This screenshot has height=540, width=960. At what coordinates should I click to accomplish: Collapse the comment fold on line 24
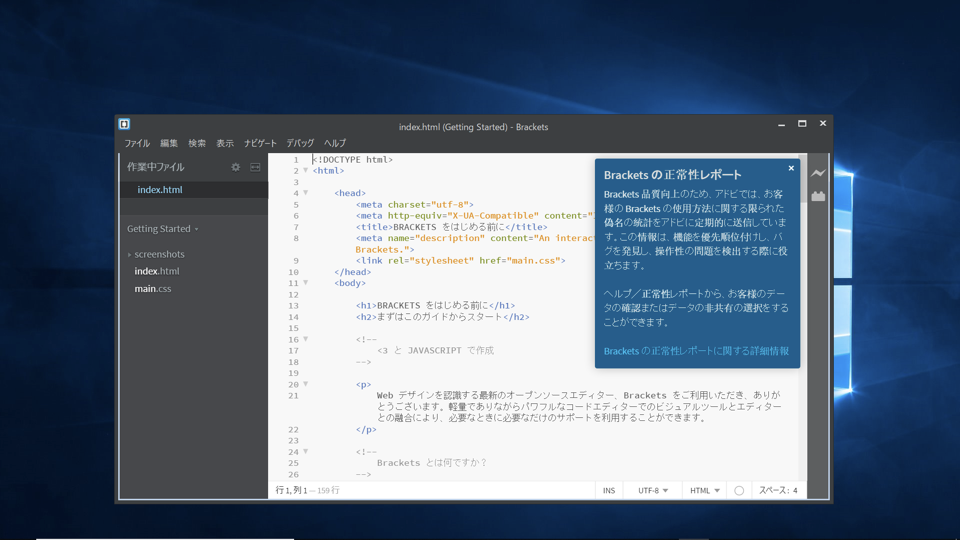(x=306, y=452)
